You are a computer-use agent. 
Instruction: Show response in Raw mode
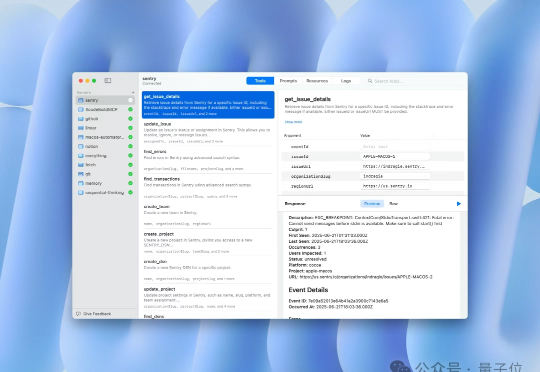pyautogui.click(x=393, y=204)
